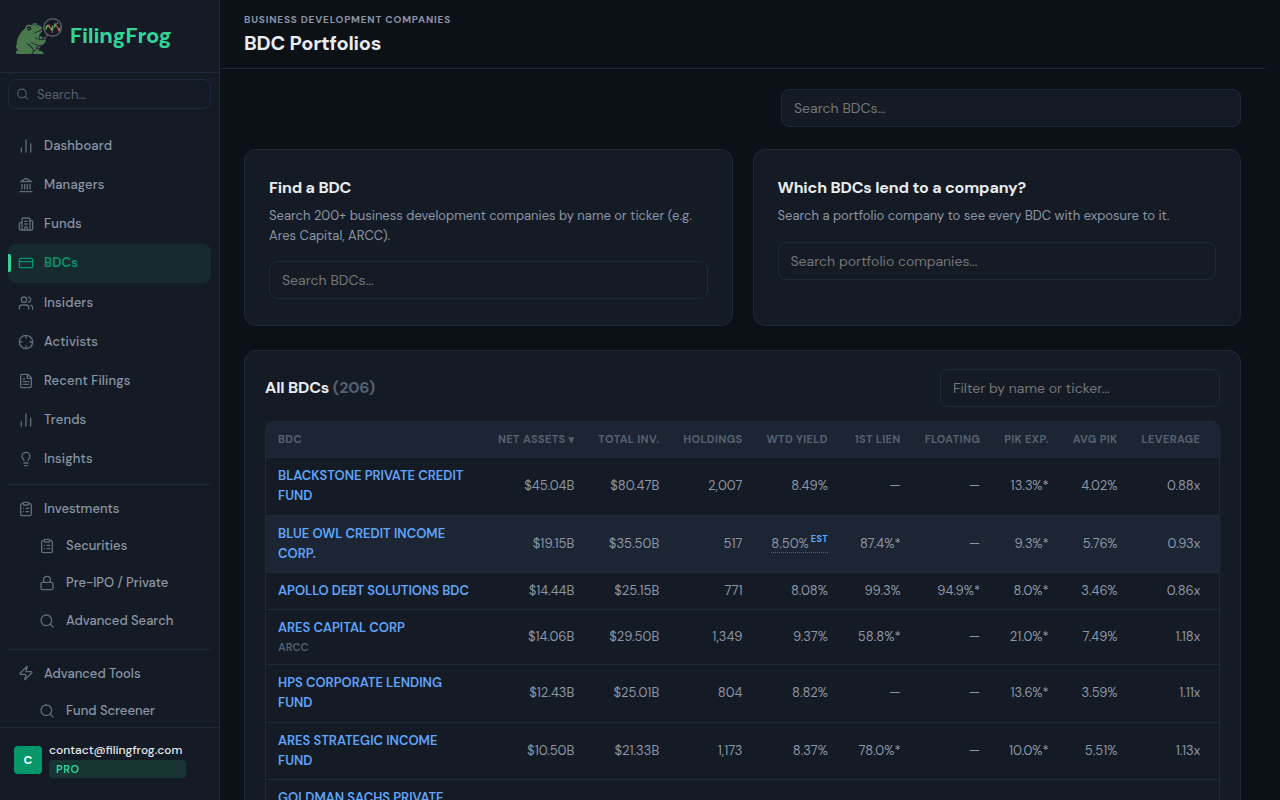
Task: Click the ARCC ticker label
Action: coord(293,648)
